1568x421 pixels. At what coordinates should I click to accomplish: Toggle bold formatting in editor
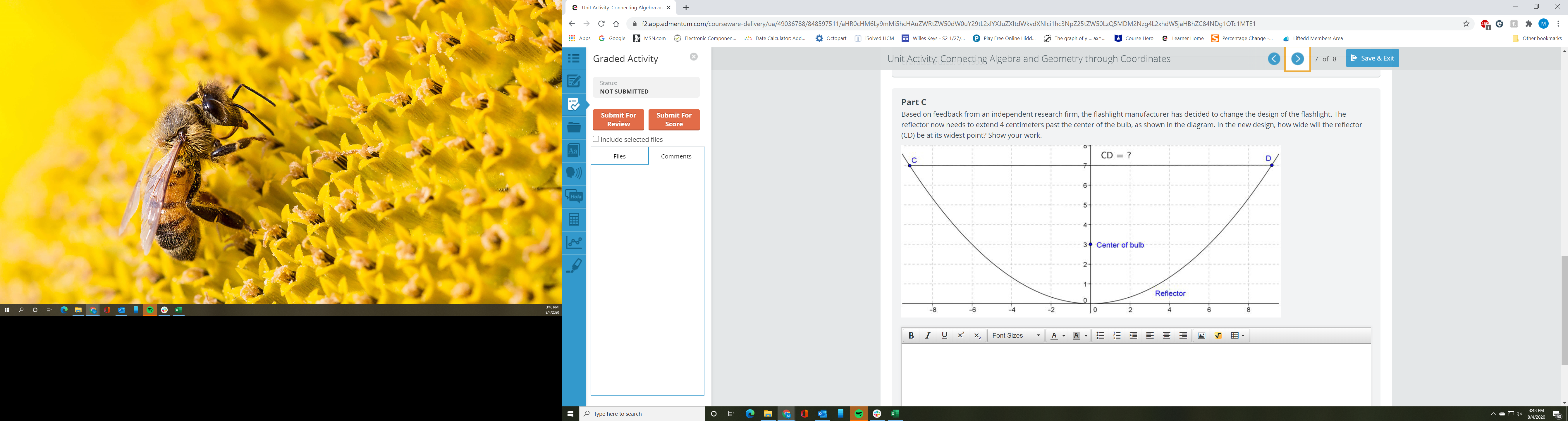911,336
